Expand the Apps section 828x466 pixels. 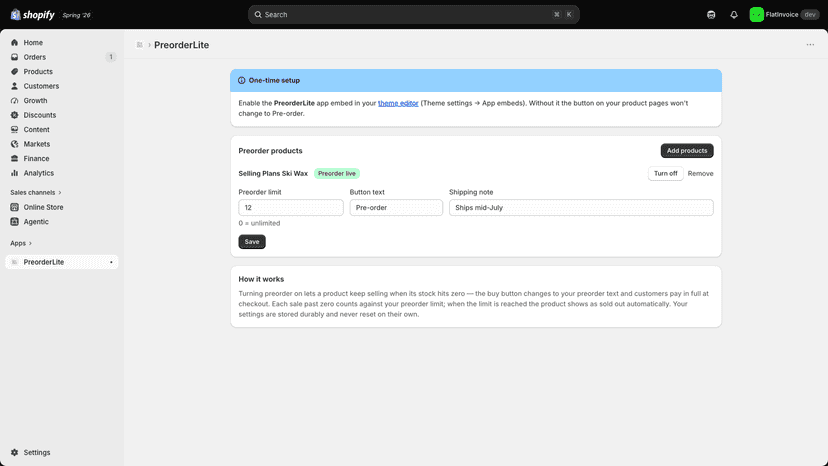[x=21, y=243]
